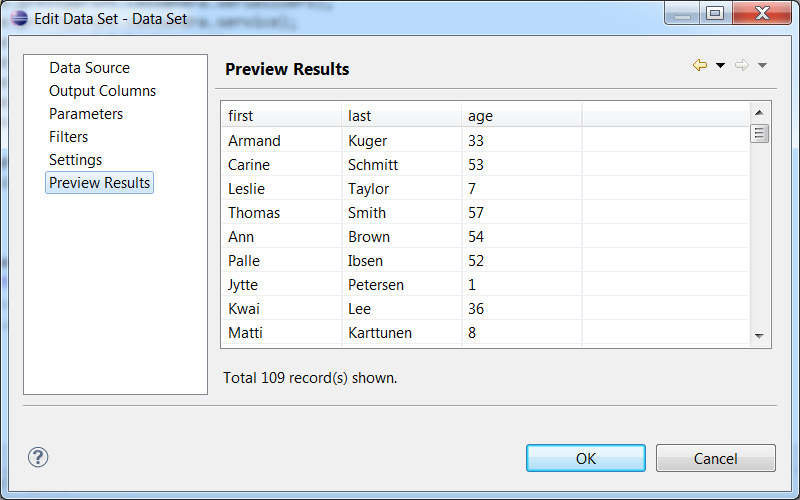
Task: Open the Output Columns page
Action: coord(102,91)
